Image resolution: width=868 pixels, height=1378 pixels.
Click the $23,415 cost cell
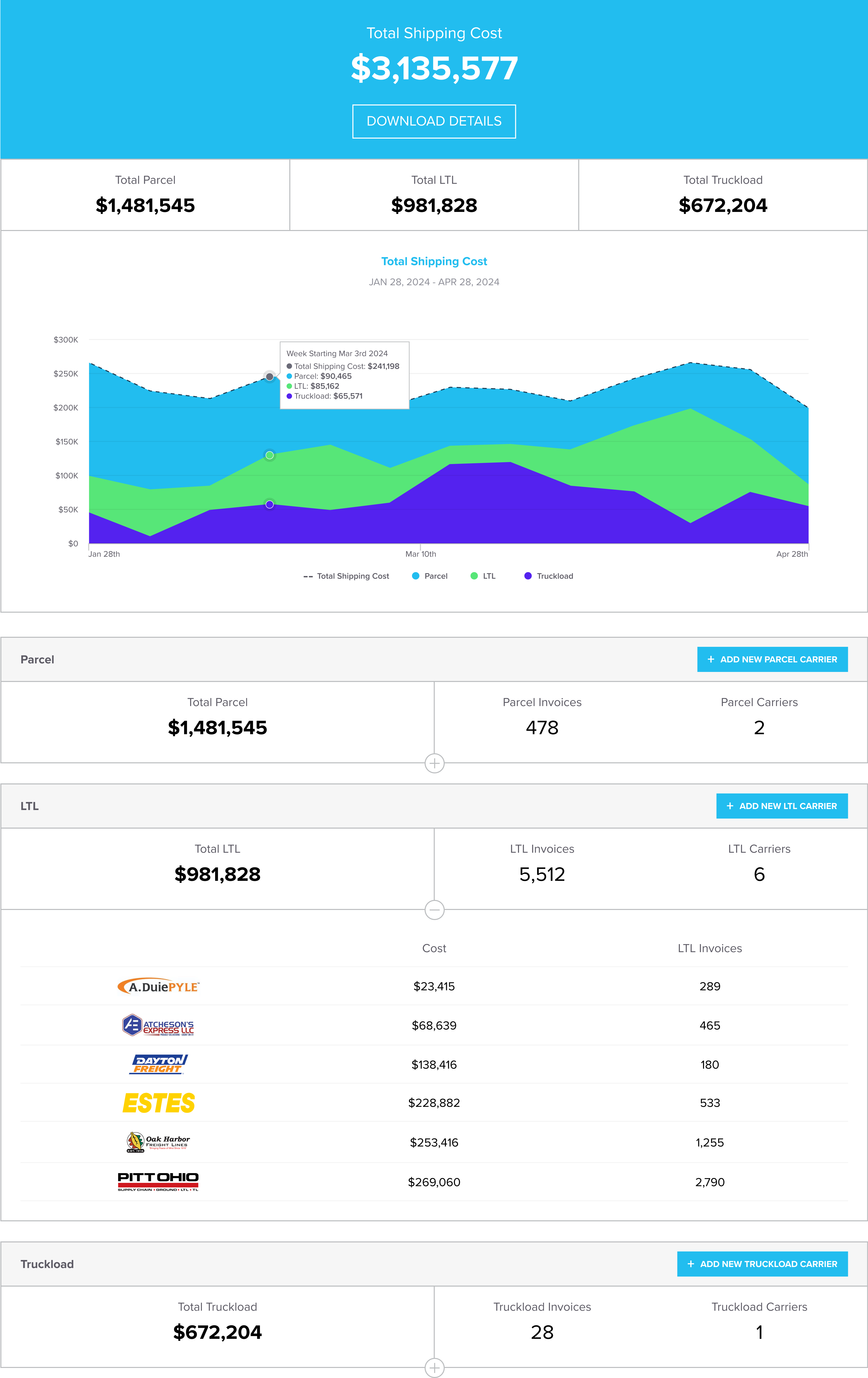tap(434, 986)
